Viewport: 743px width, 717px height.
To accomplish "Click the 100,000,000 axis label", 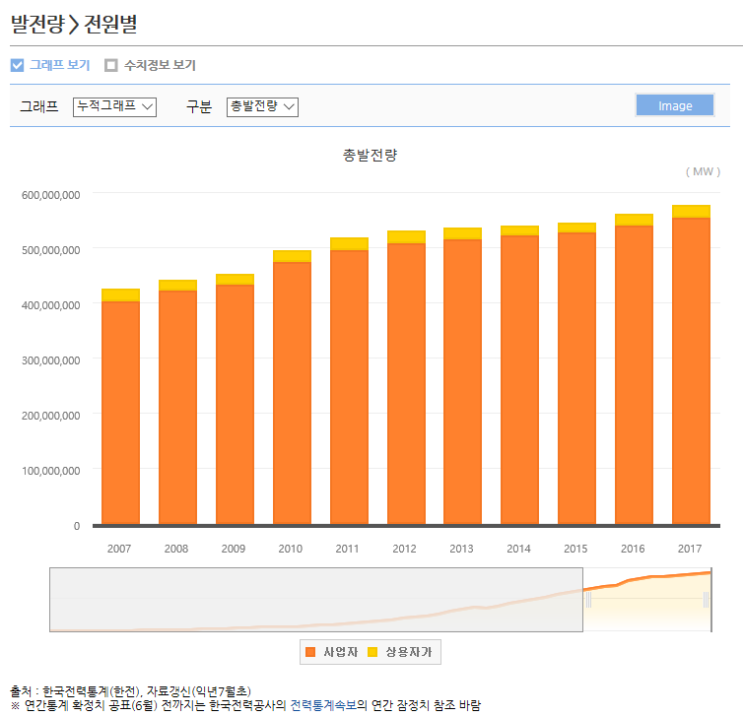I will pyautogui.click(x=51, y=471).
